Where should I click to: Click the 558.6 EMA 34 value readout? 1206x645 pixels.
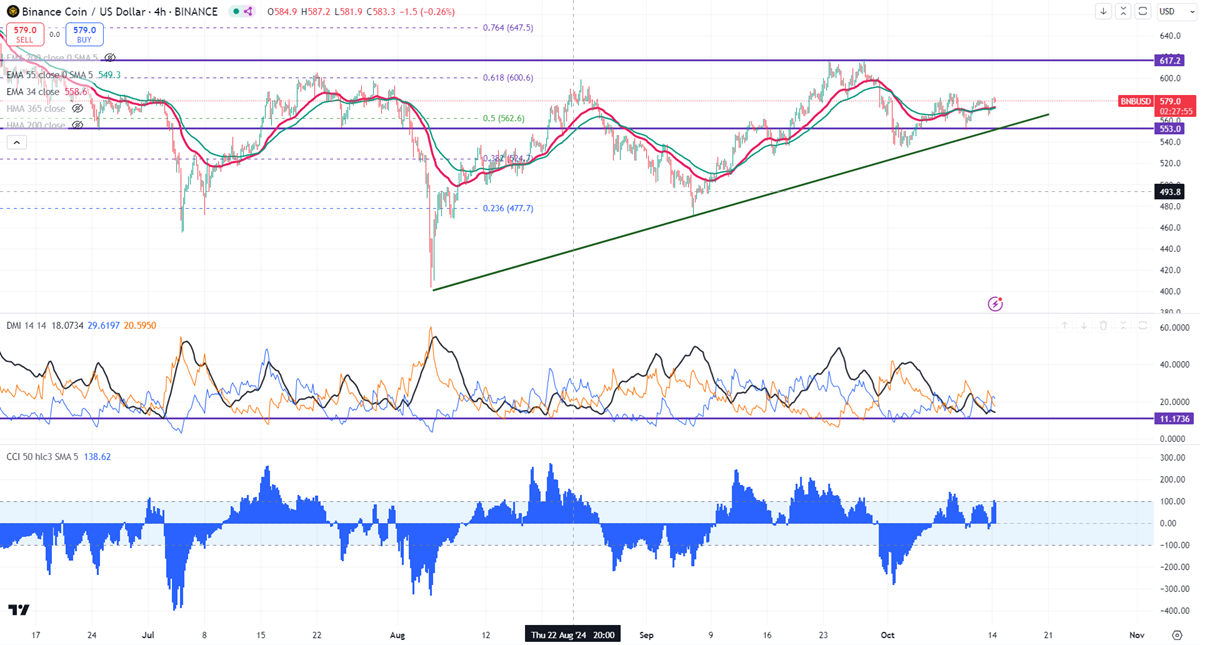click(x=75, y=92)
